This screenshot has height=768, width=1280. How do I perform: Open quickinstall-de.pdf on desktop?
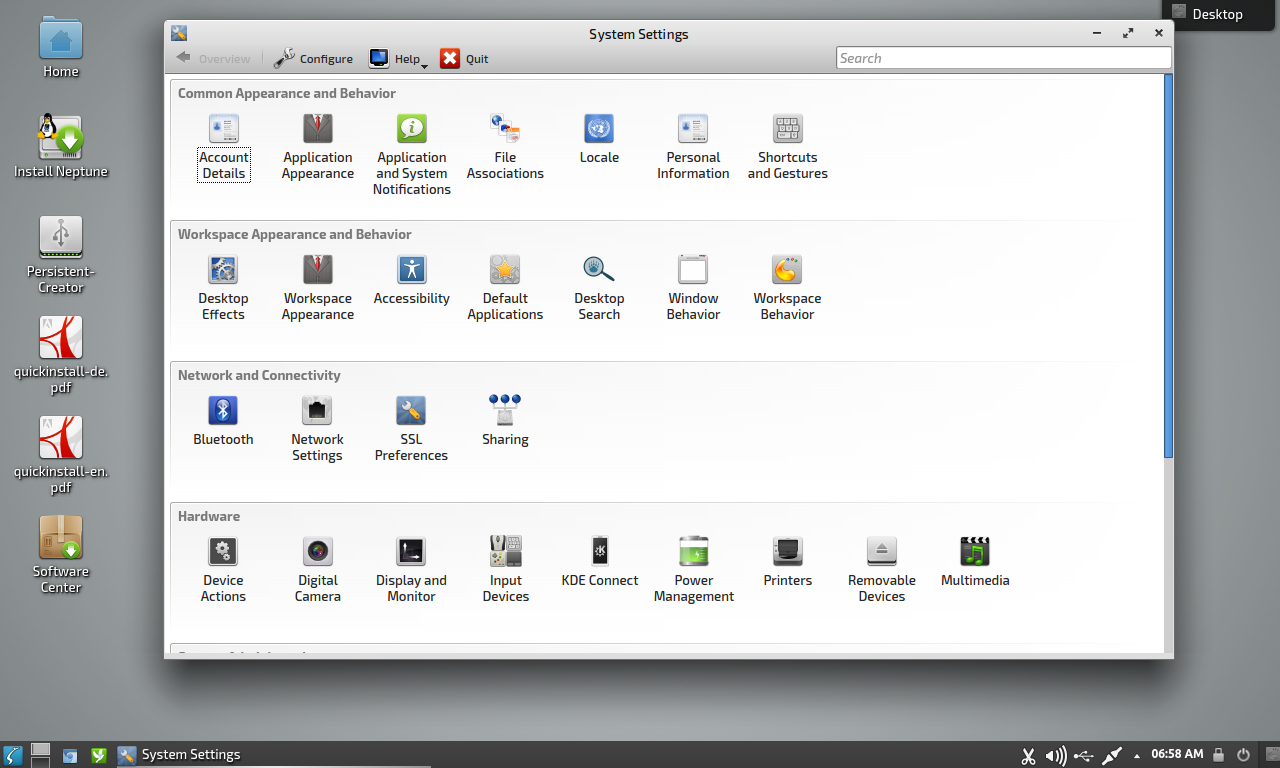tap(61, 354)
